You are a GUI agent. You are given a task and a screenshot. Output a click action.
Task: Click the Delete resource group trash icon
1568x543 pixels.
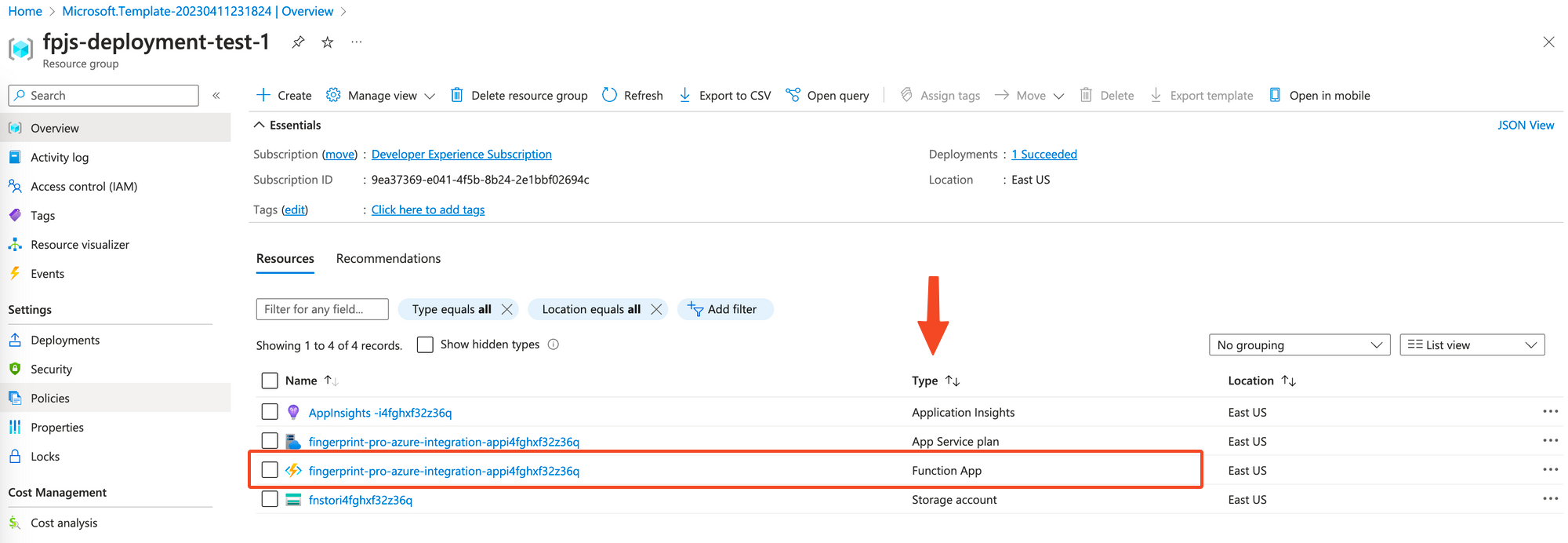coord(456,95)
